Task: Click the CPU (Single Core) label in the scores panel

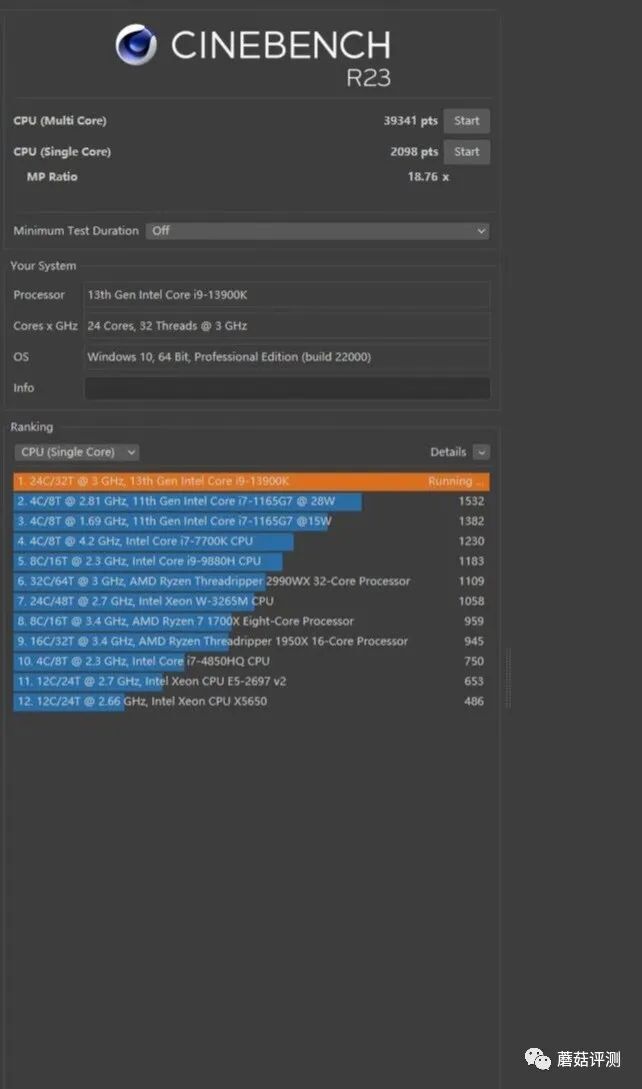Action: pyautogui.click(x=62, y=152)
